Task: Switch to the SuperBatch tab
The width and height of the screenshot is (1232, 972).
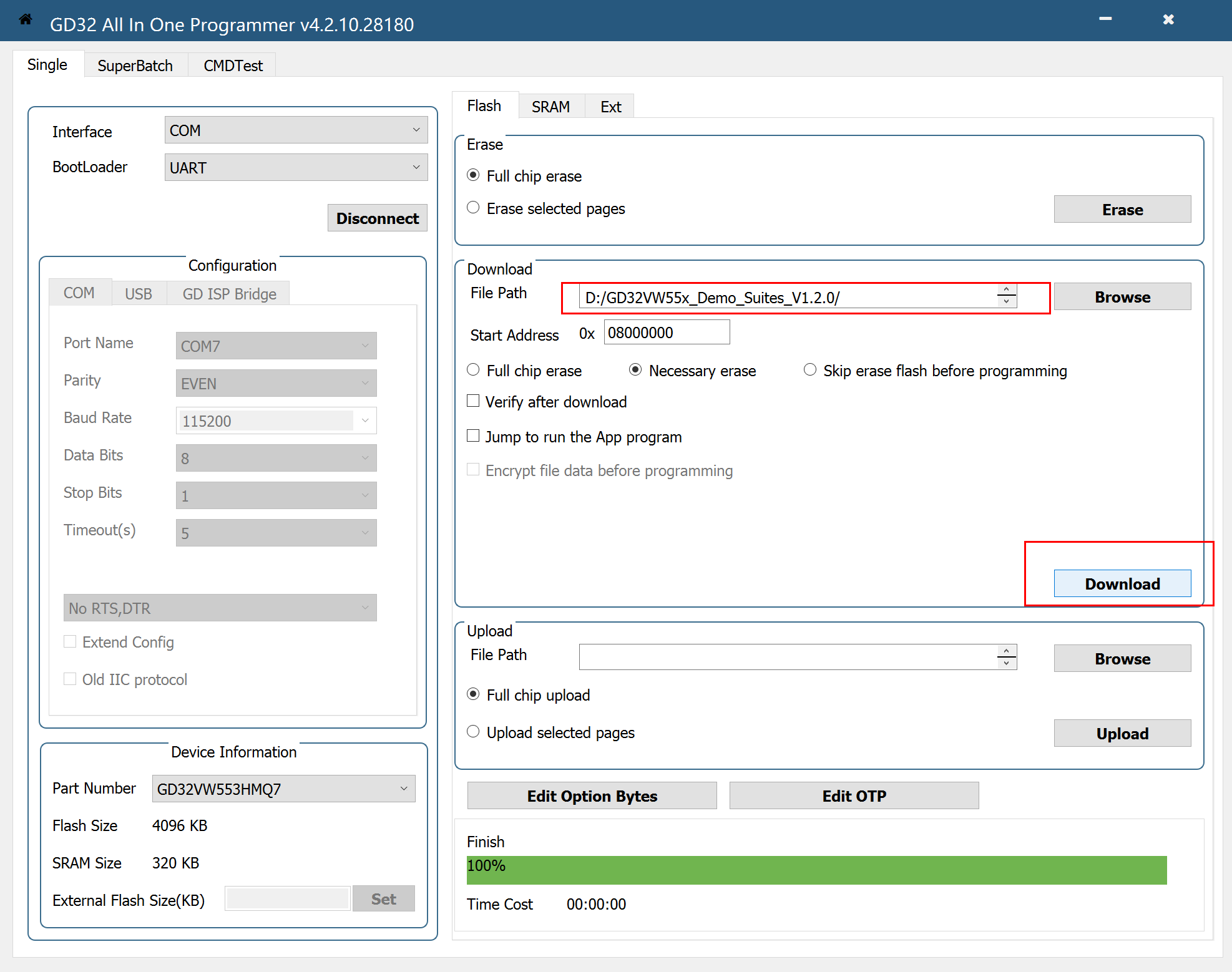Action: click(135, 66)
